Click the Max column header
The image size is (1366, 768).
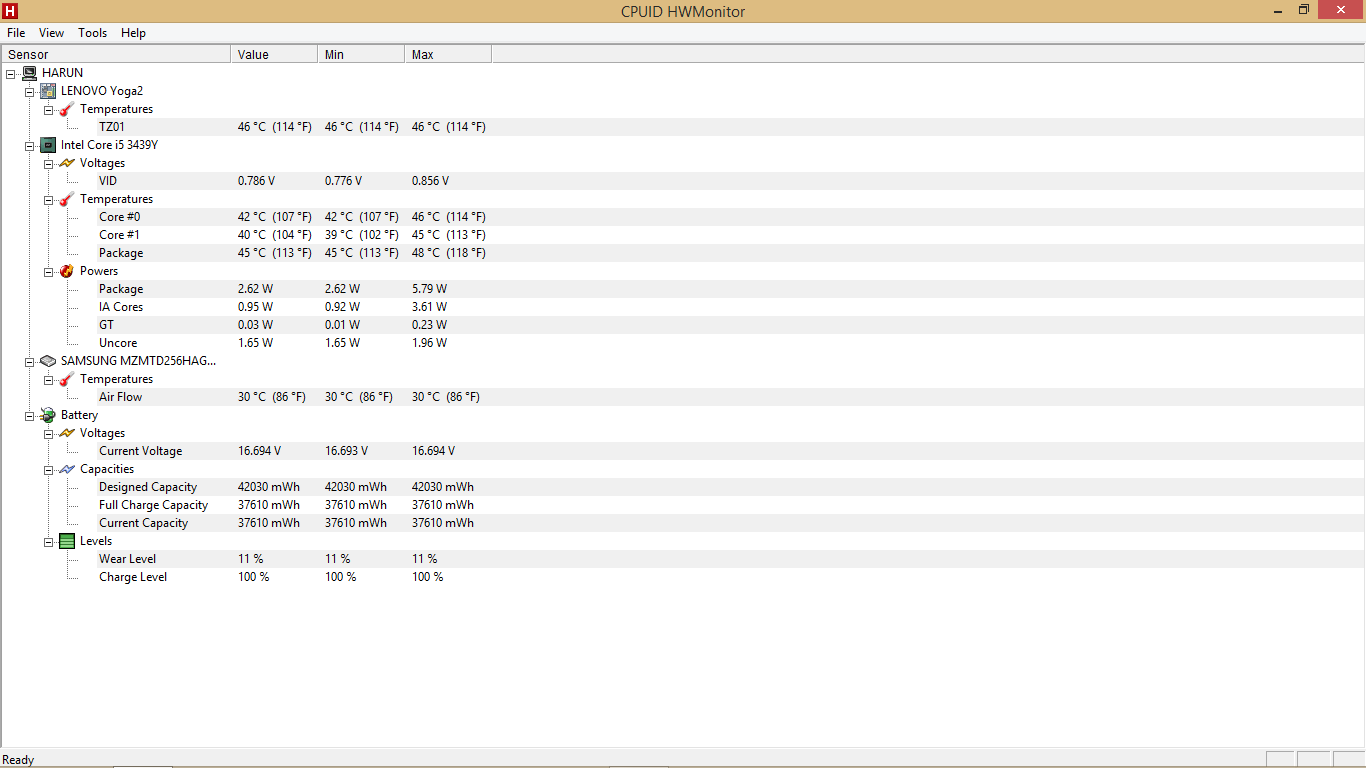pos(448,55)
